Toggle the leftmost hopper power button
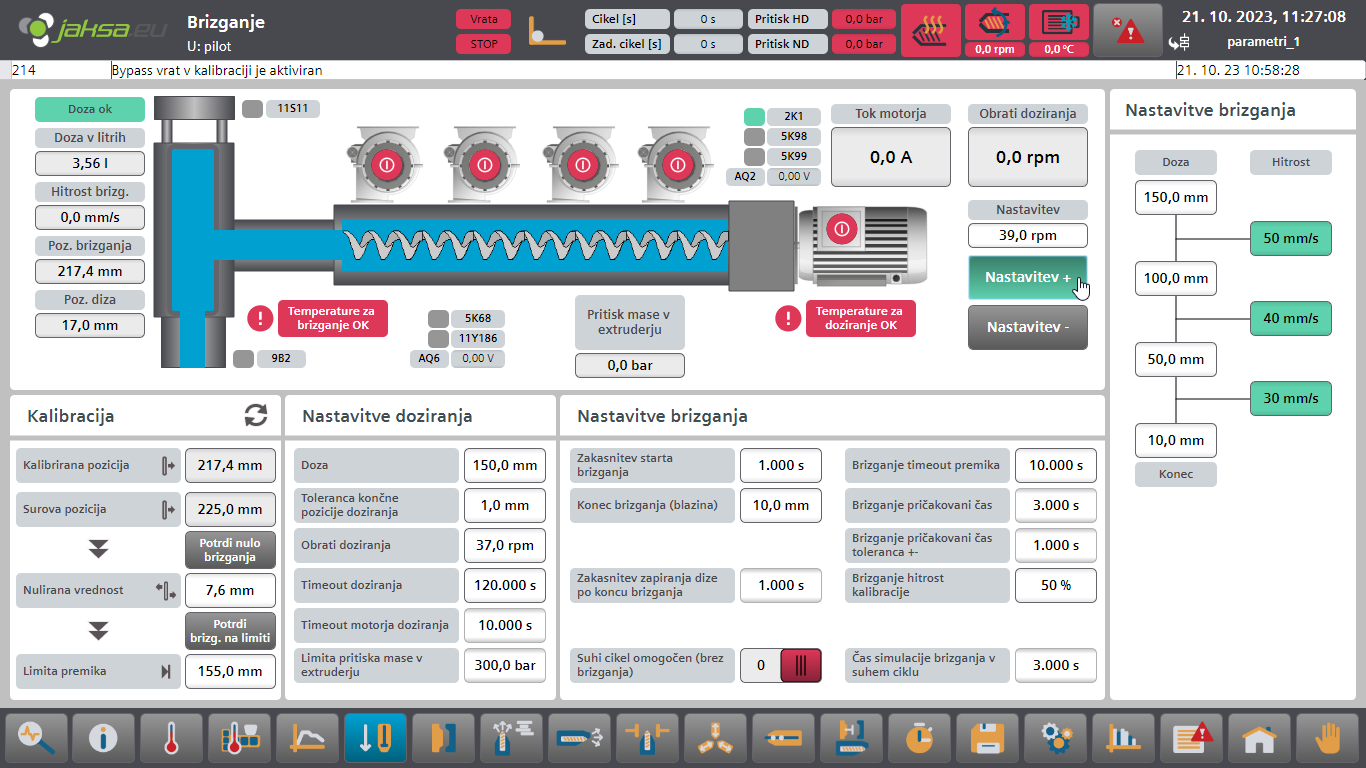 pyautogui.click(x=388, y=163)
